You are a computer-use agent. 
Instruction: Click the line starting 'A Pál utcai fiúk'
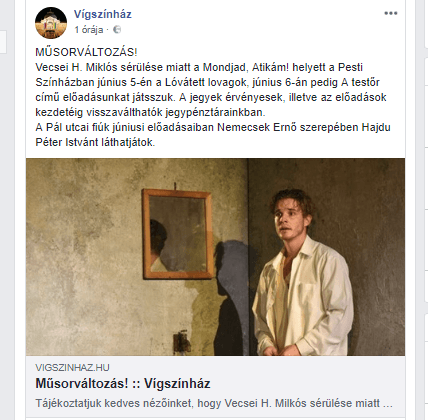[x=213, y=127]
